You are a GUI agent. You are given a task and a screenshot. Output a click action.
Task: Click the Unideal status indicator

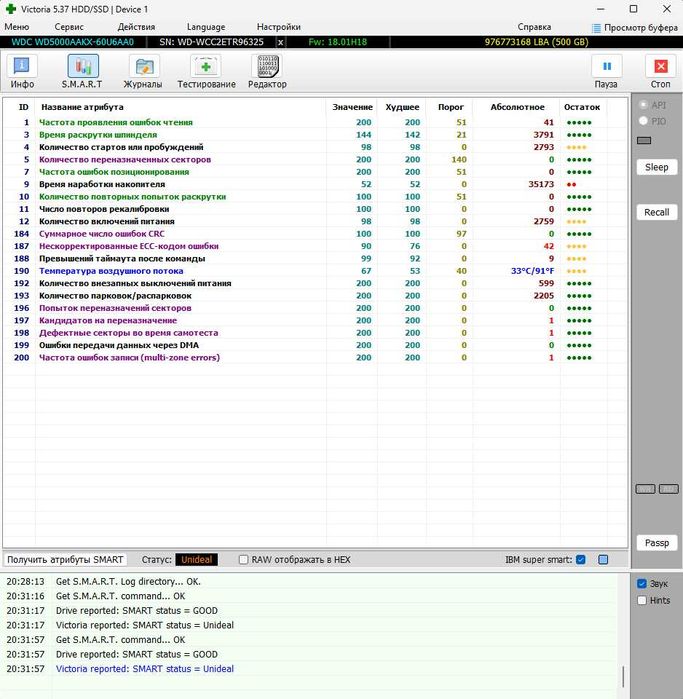pyautogui.click(x=197, y=559)
